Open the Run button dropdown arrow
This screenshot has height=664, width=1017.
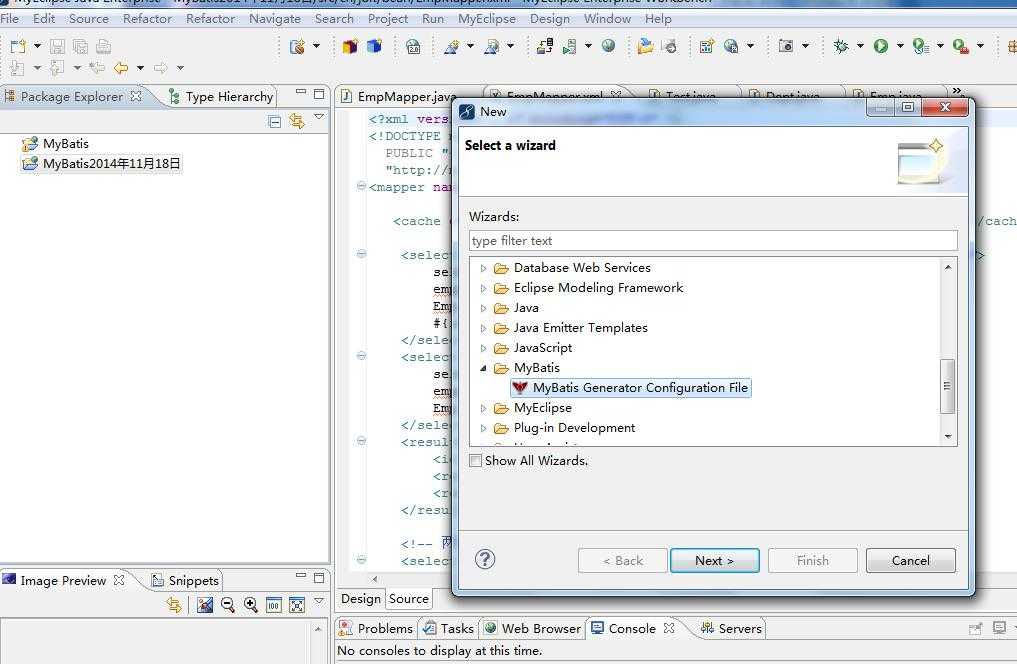coord(900,46)
